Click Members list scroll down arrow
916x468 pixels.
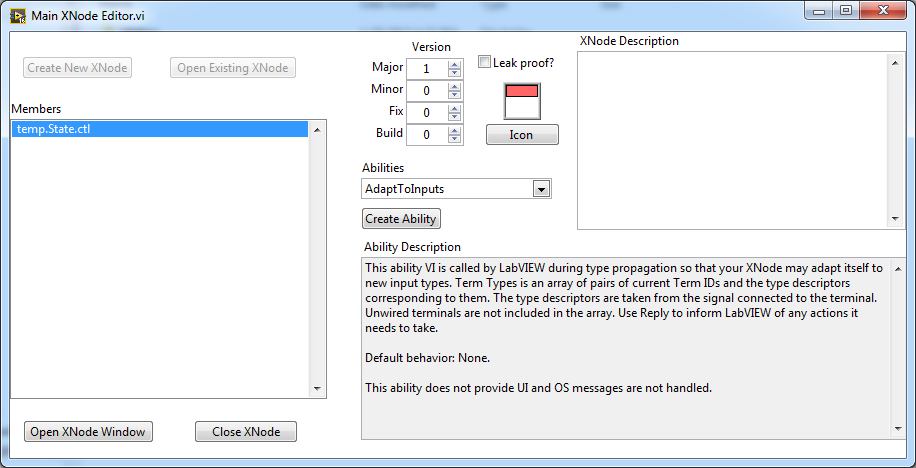(317, 389)
